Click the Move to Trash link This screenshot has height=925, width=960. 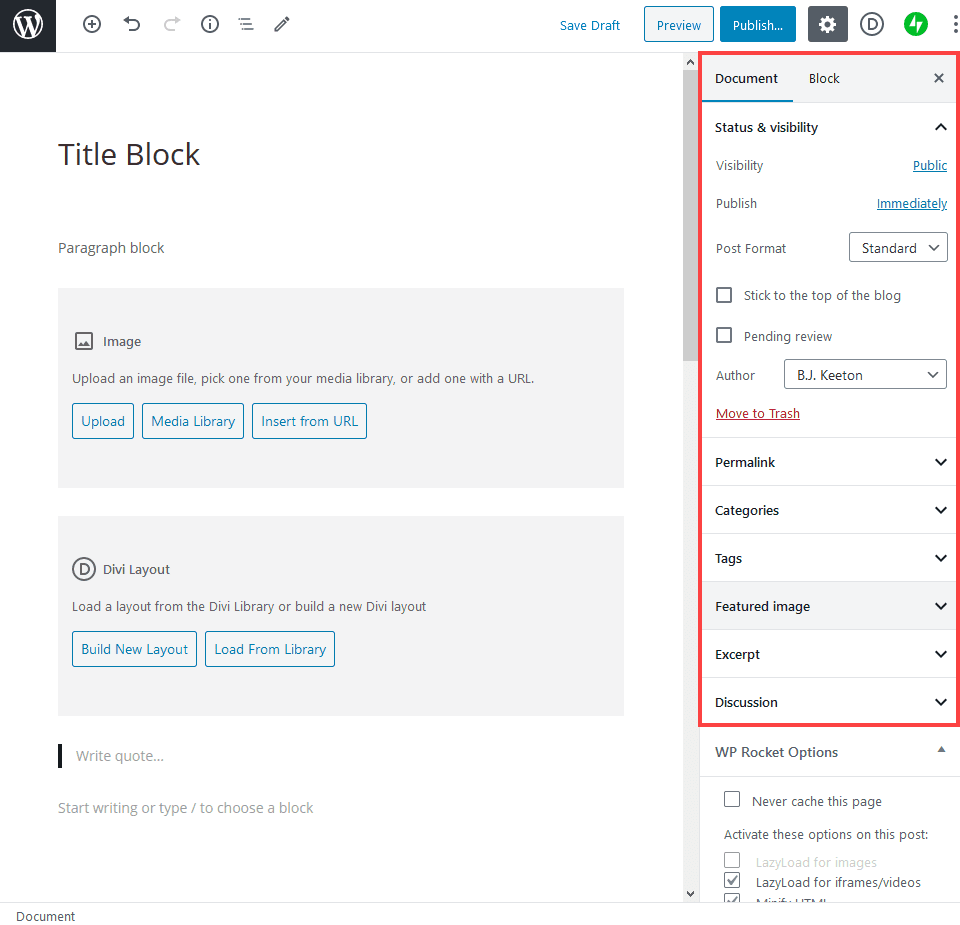757,413
